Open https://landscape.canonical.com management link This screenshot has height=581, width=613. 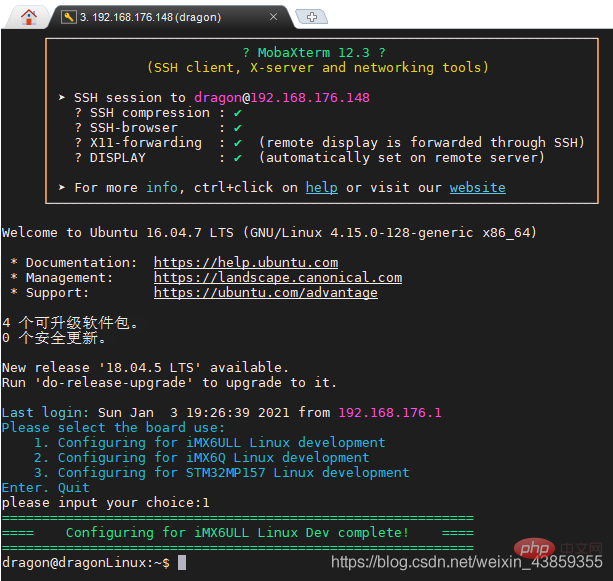click(278, 278)
